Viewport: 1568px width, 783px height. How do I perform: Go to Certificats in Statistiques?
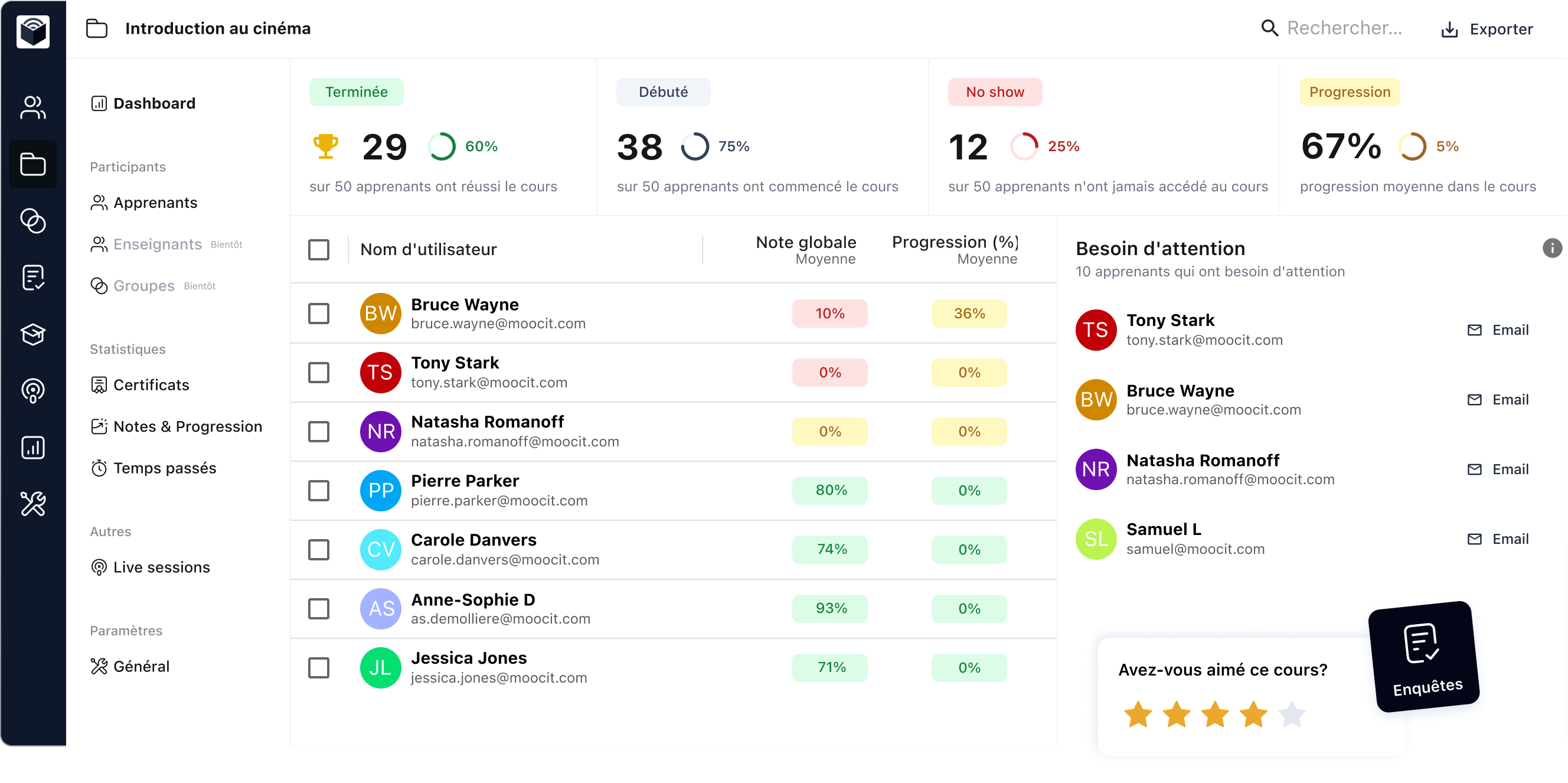pos(151,385)
